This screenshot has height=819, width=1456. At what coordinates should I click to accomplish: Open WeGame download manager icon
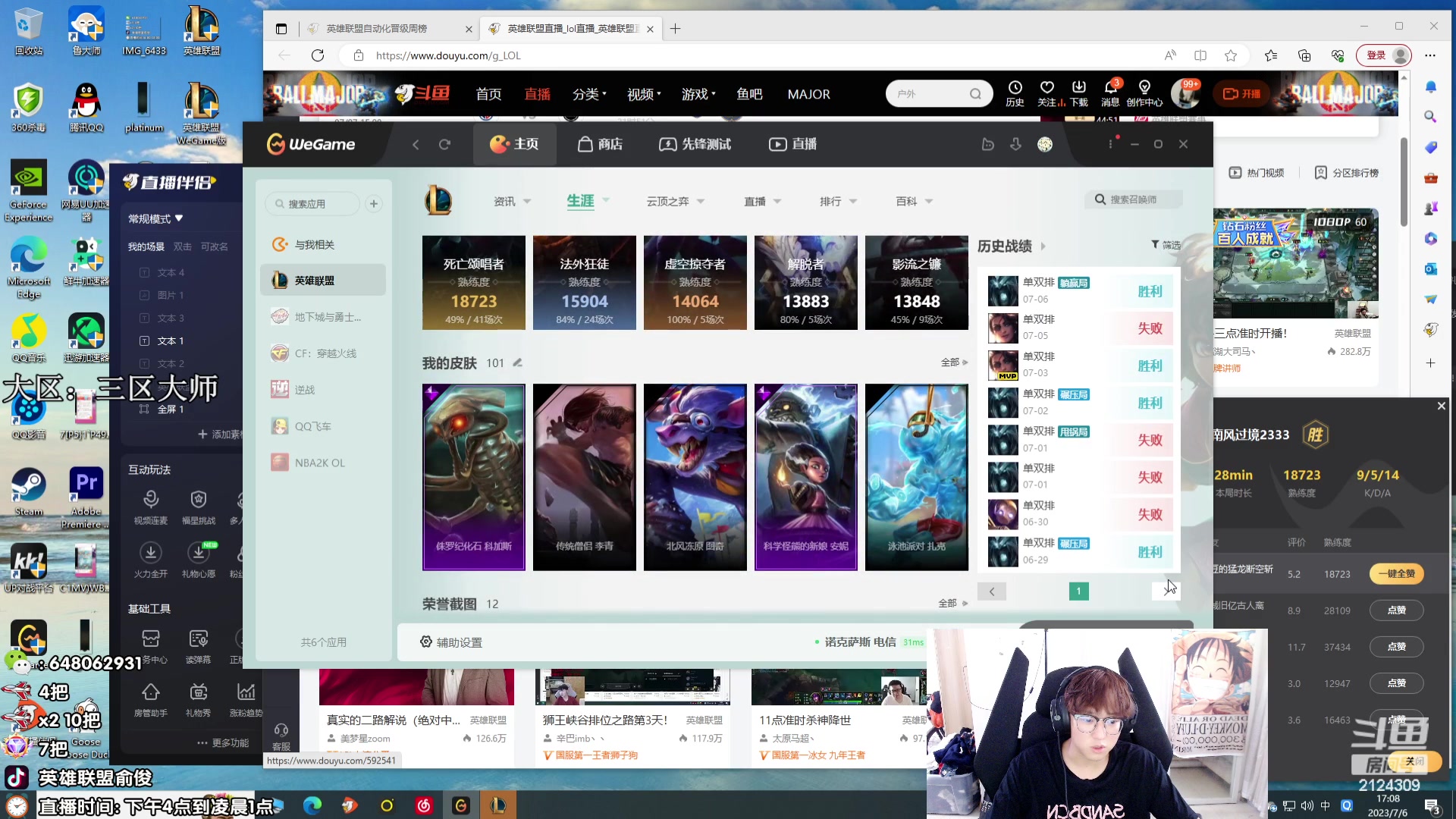tap(1015, 144)
